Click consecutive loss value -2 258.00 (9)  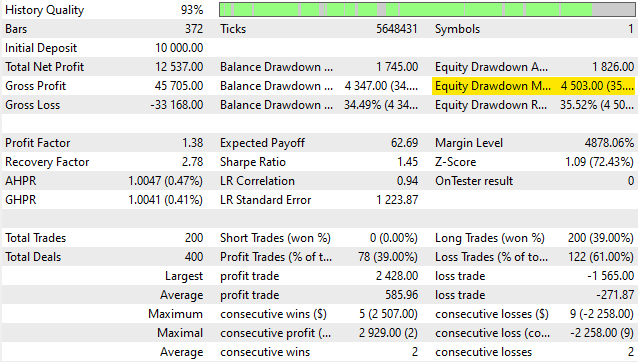coord(602,333)
